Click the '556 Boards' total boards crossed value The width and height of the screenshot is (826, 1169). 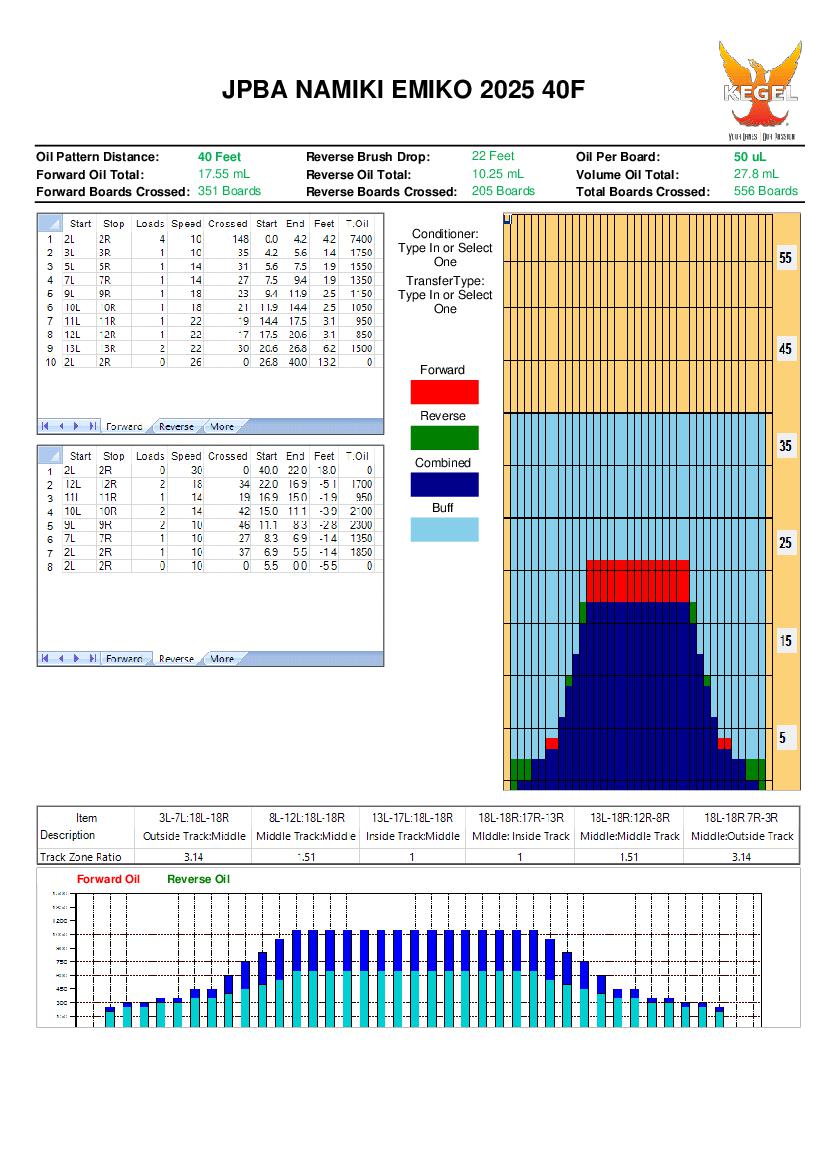pos(766,191)
